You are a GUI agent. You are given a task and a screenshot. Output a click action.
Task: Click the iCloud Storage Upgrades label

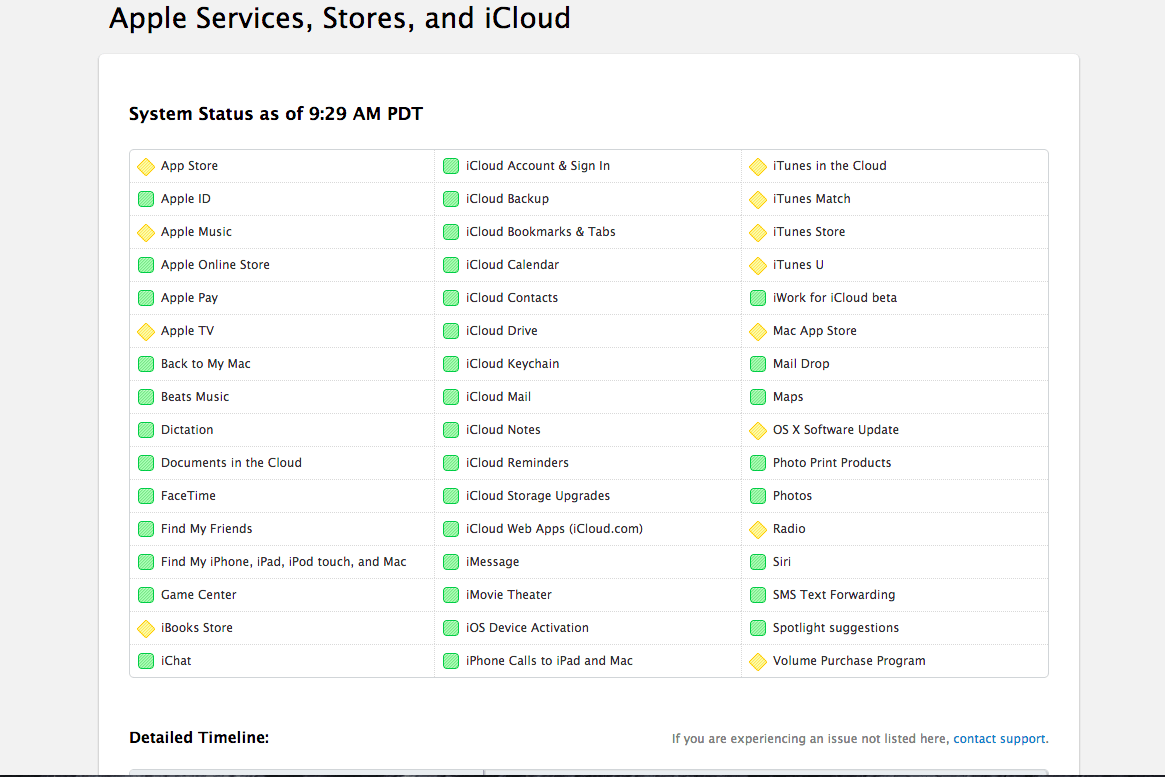(538, 495)
